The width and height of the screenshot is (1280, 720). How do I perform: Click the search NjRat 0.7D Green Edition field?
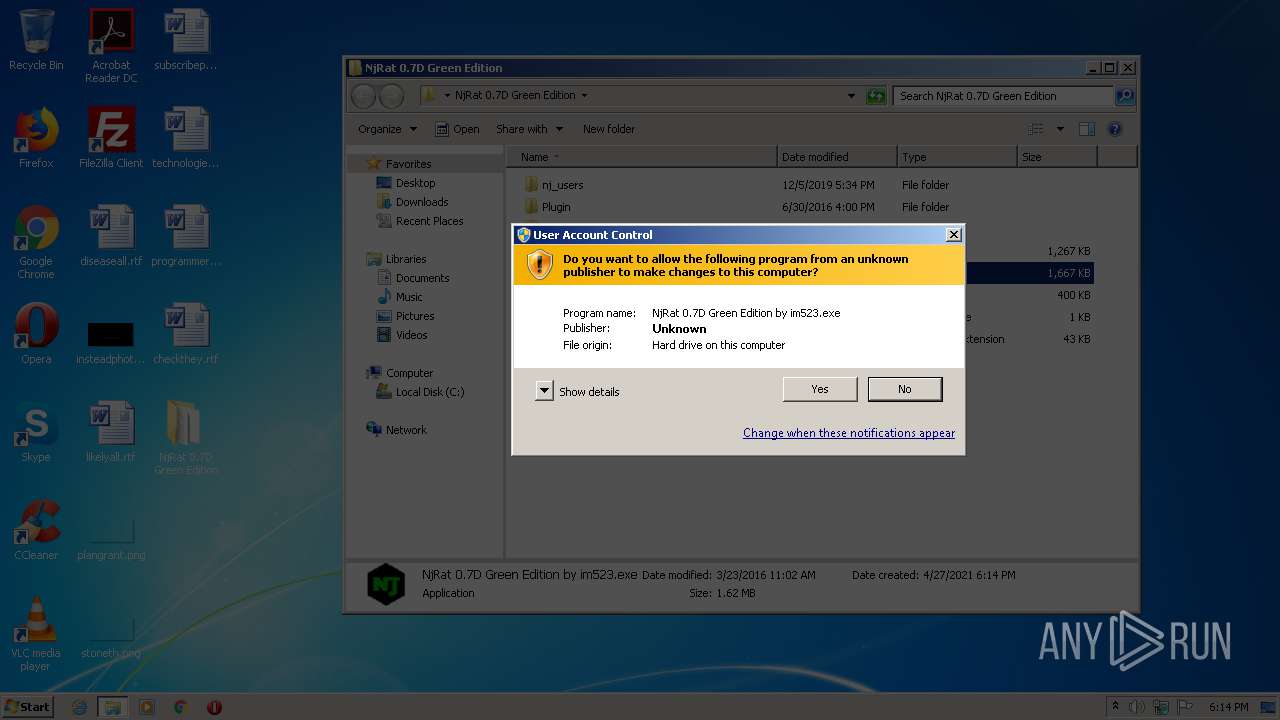point(1002,96)
